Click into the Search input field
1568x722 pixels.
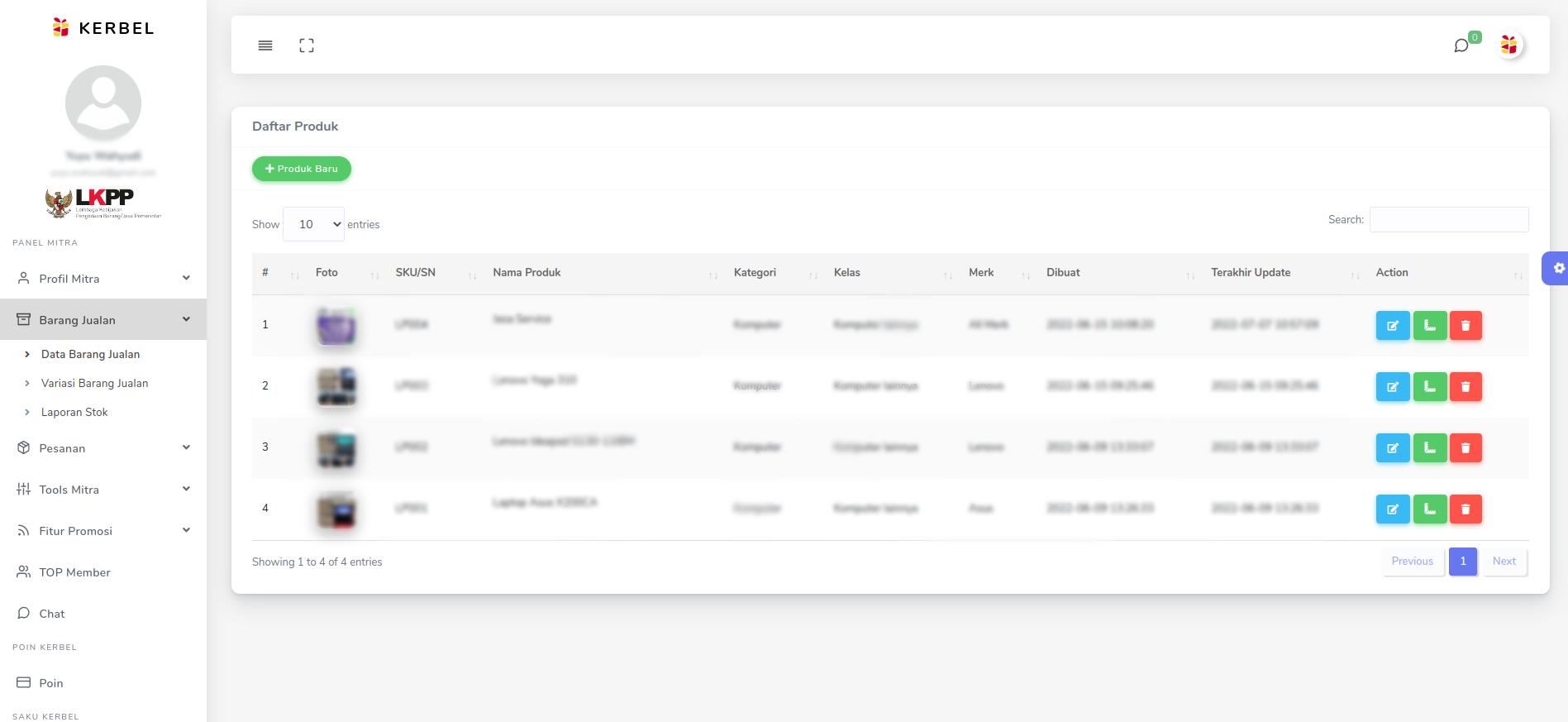tap(1448, 220)
